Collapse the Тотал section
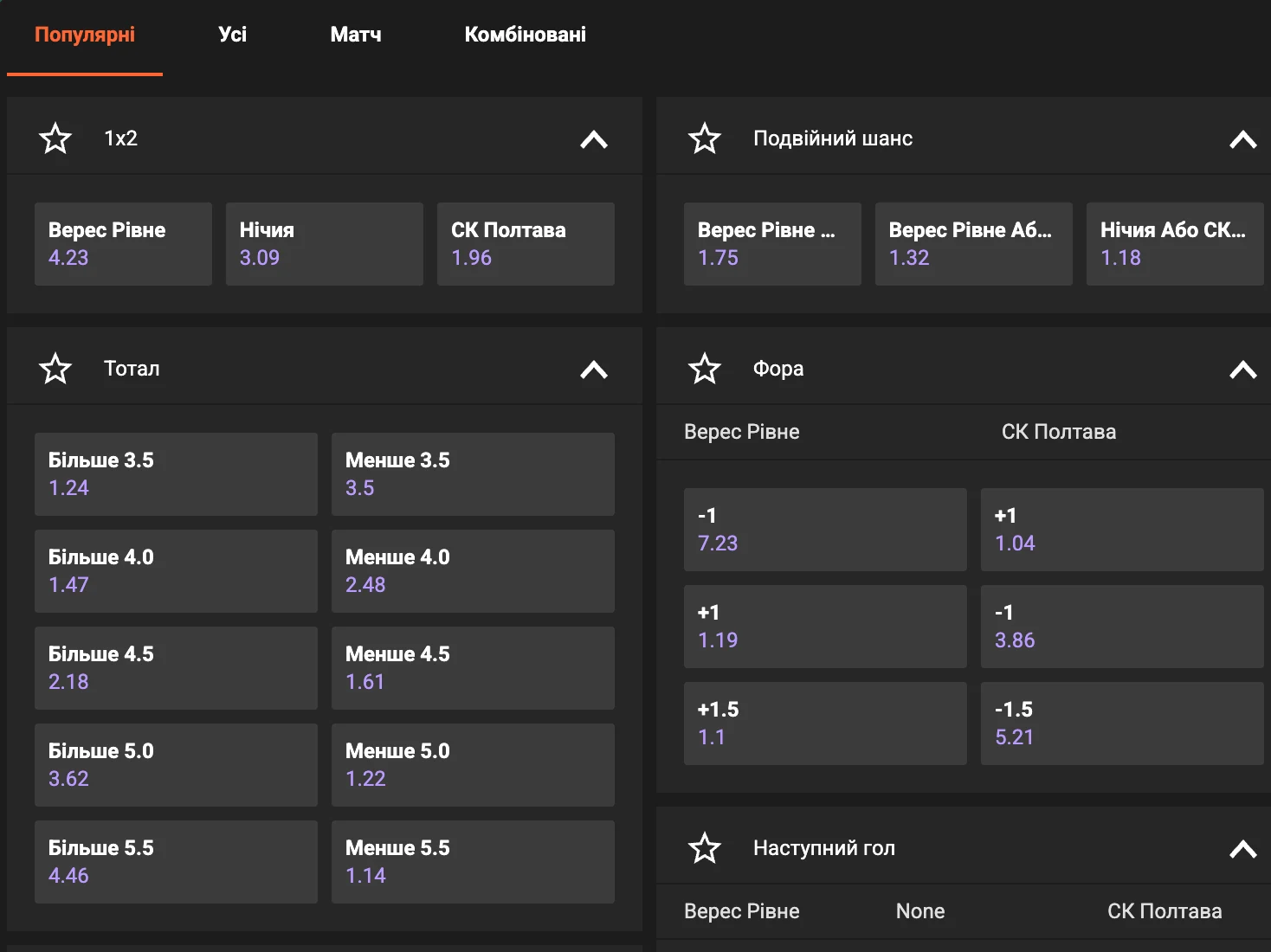The height and width of the screenshot is (952, 1271). [594, 370]
